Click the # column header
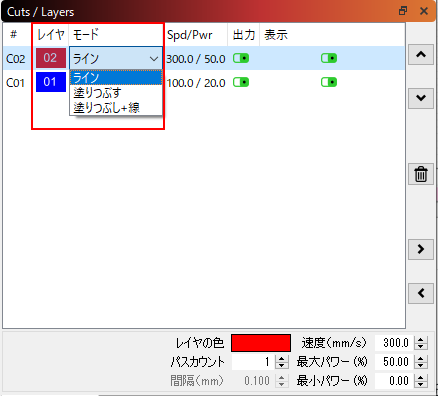This screenshot has height=396, width=438. [x=13, y=34]
